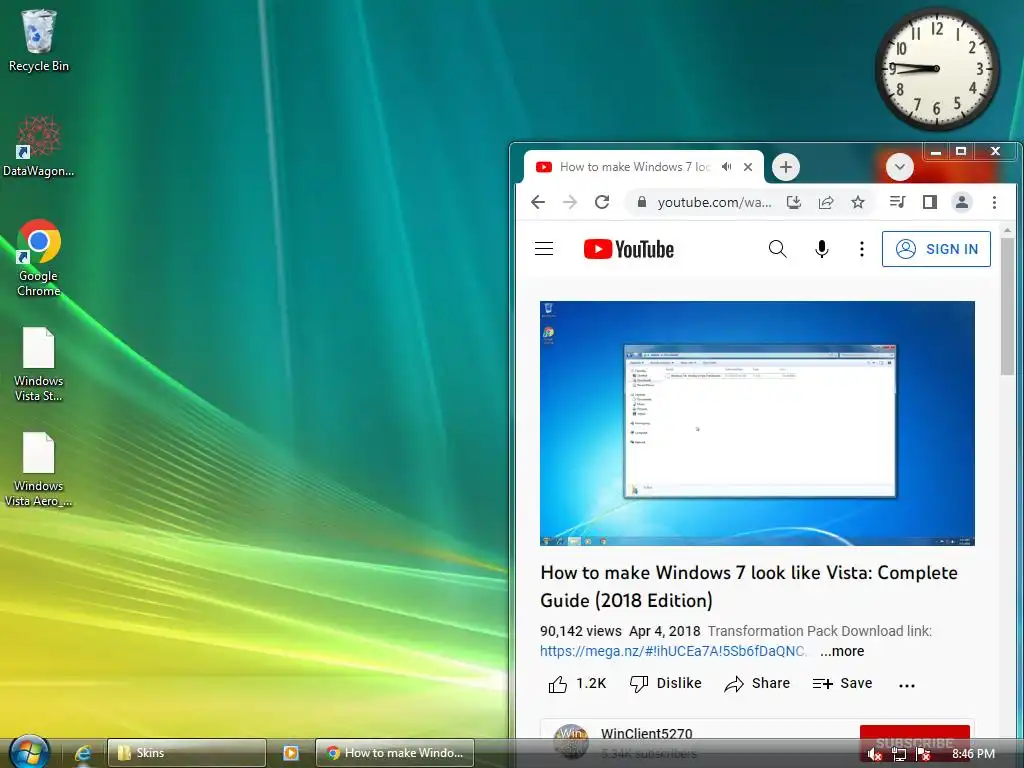Switch to the Chrome taskbar button

point(395,753)
